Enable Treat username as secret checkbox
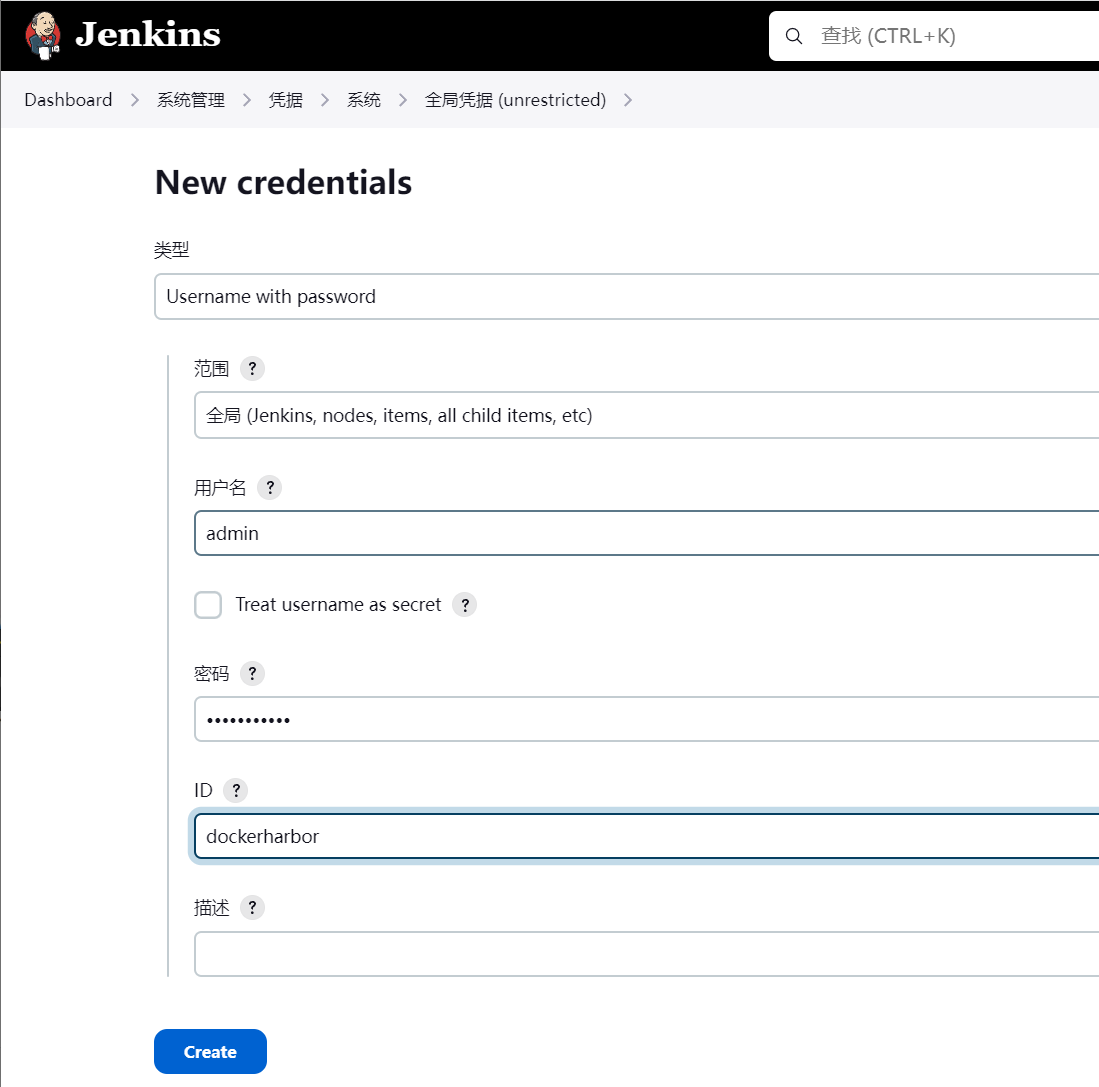Screen dimensions: 1099x1087 point(208,605)
